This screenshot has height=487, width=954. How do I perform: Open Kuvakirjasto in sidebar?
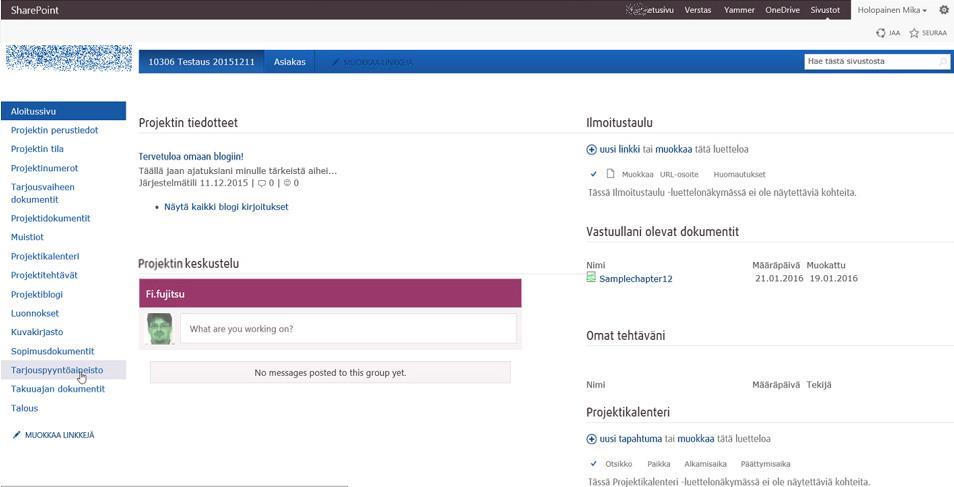(37, 332)
